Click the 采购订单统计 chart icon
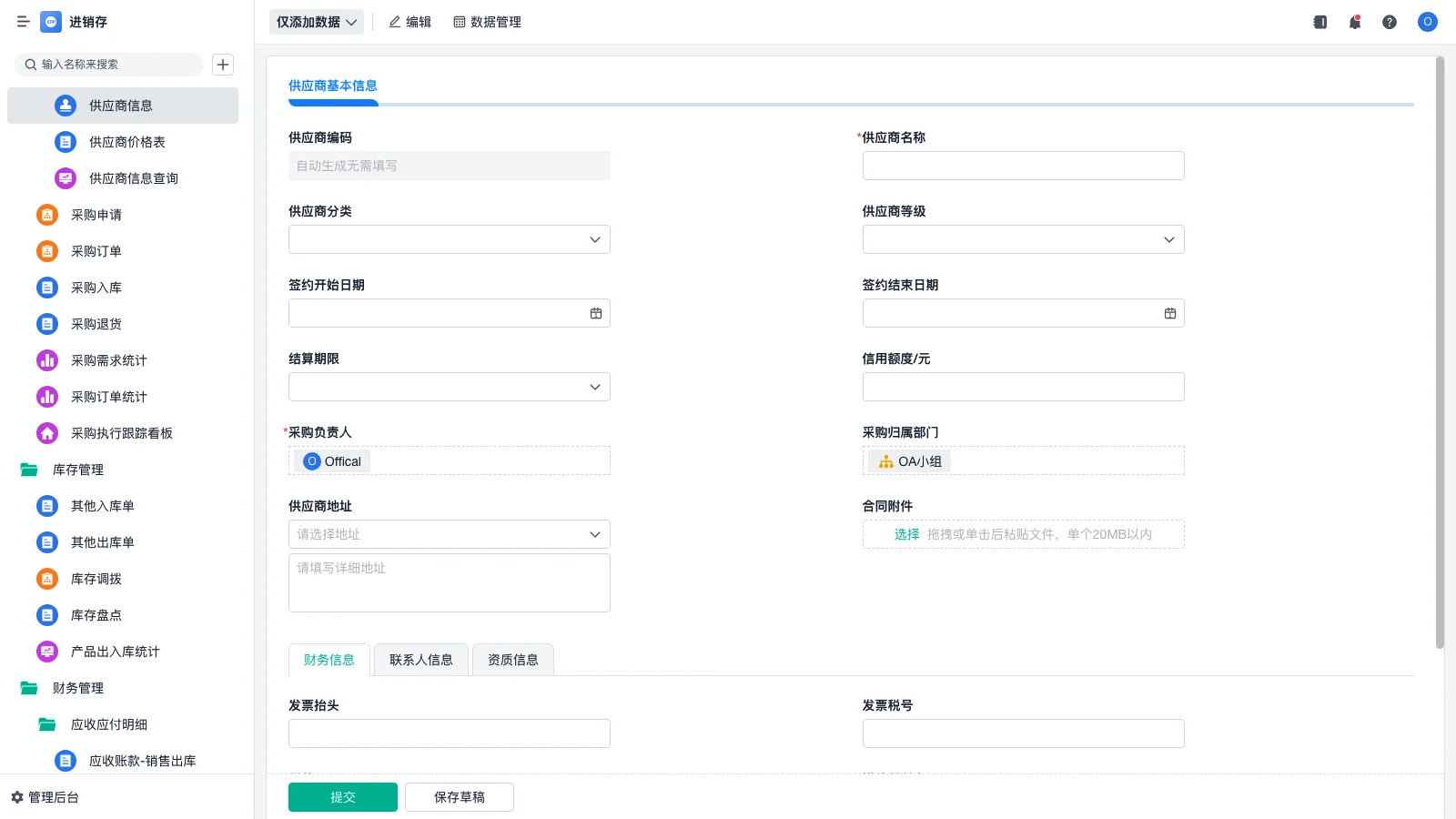The width and height of the screenshot is (1456, 819). (47, 397)
